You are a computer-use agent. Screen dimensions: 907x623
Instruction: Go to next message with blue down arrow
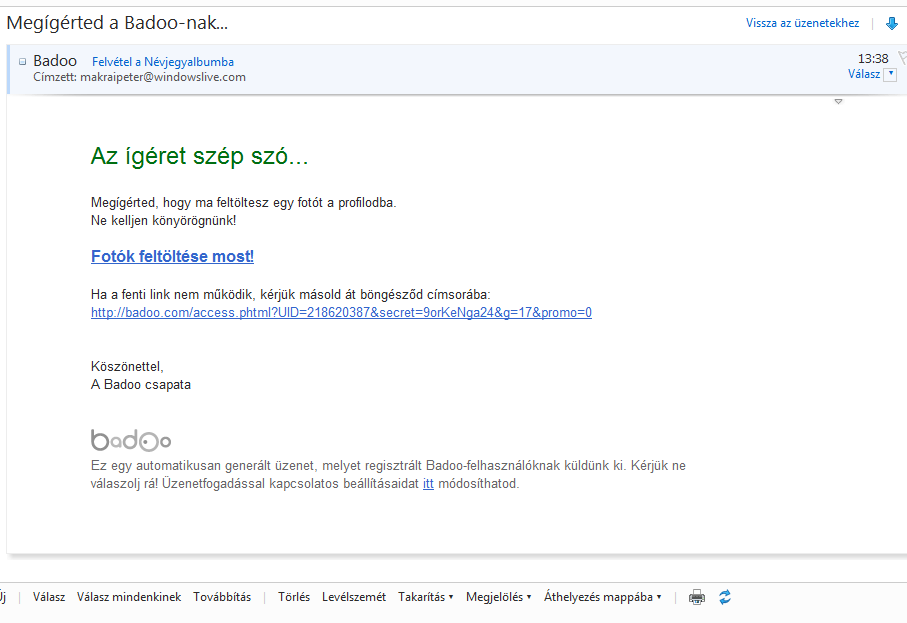pos(892,23)
